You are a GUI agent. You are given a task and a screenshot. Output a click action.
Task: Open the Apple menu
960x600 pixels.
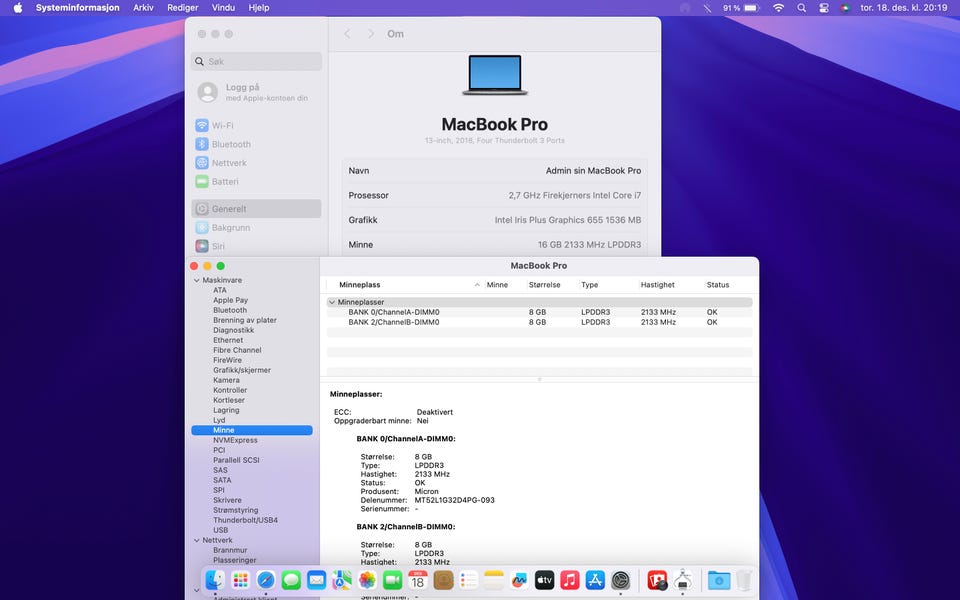tap(18, 8)
